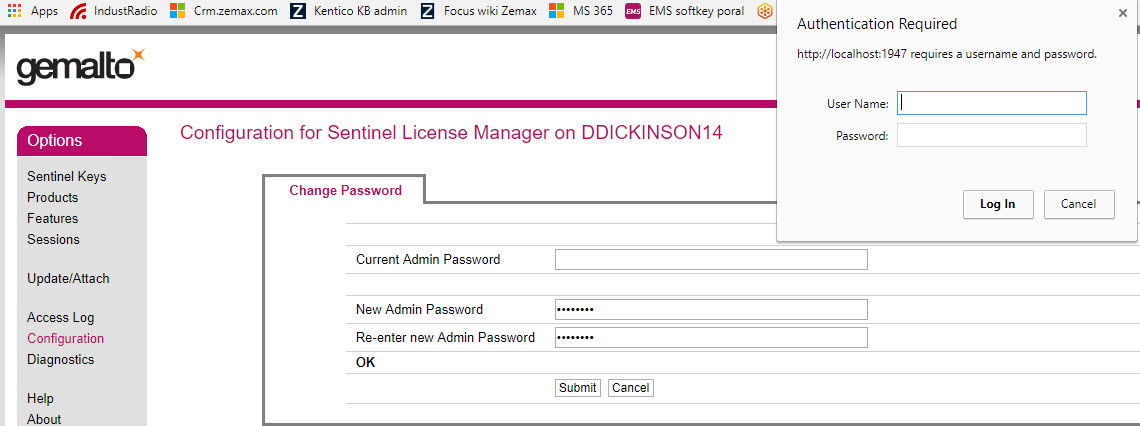Open the IndustRadio bookmark icon

pos(78,11)
